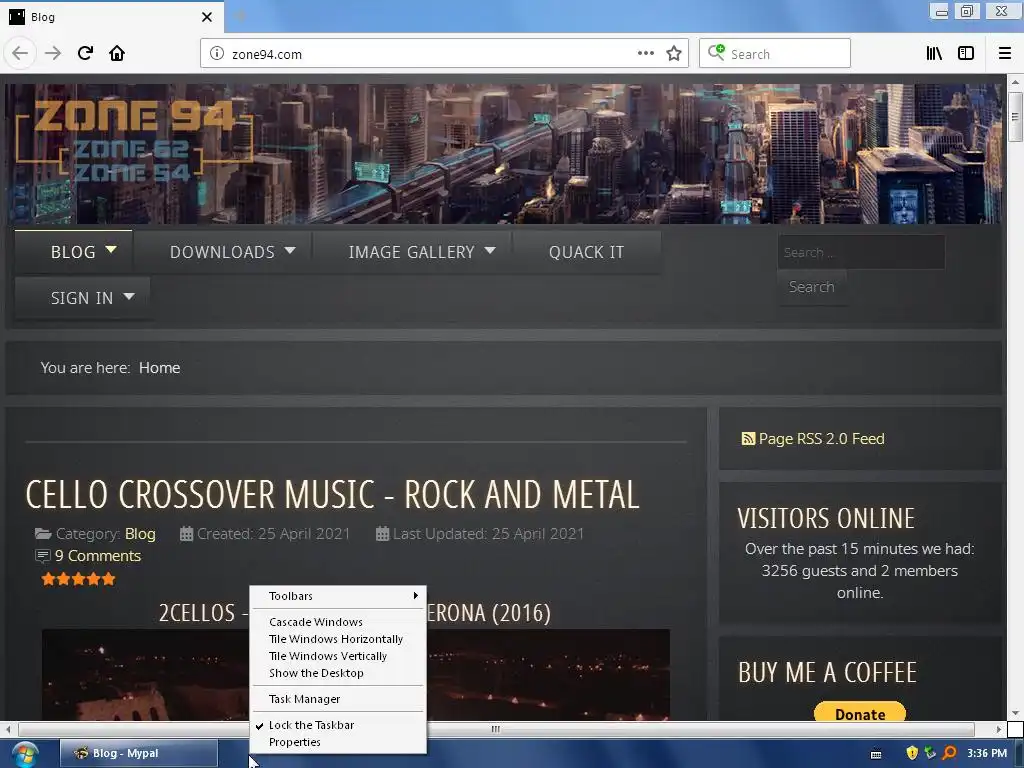Expand the DOWNLOADS menu dropdown

pos(290,250)
